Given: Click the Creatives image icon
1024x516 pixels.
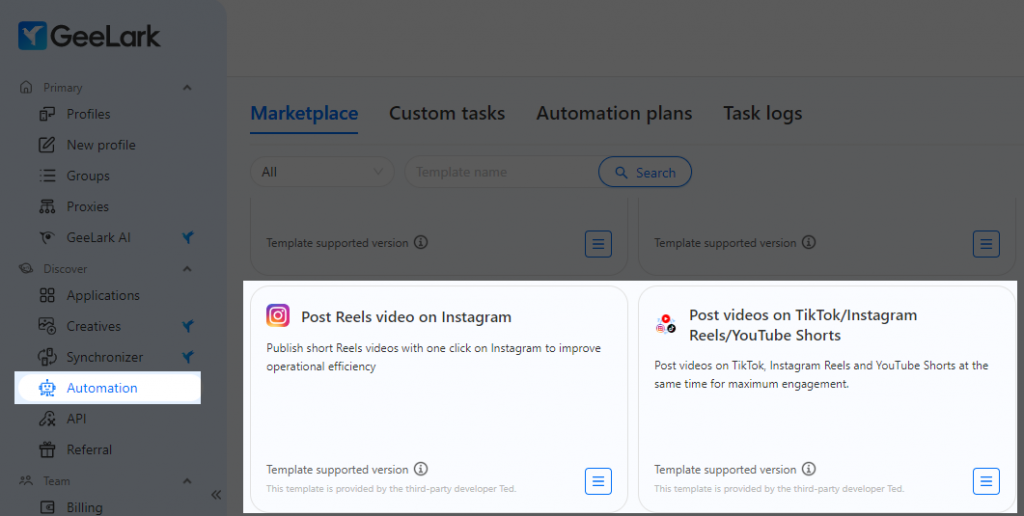Looking at the screenshot, I should [x=47, y=326].
